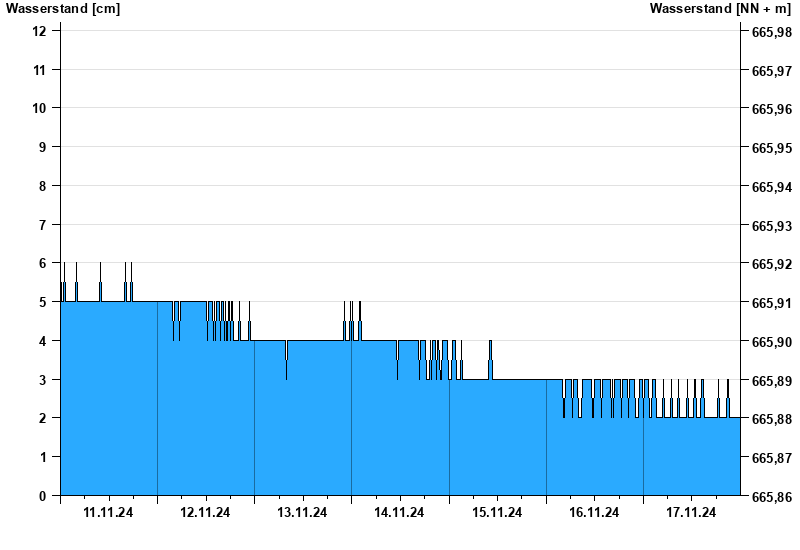Click the left axis value 10
Image resolution: width=800 pixels, height=550 pixels.
(39, 108)
